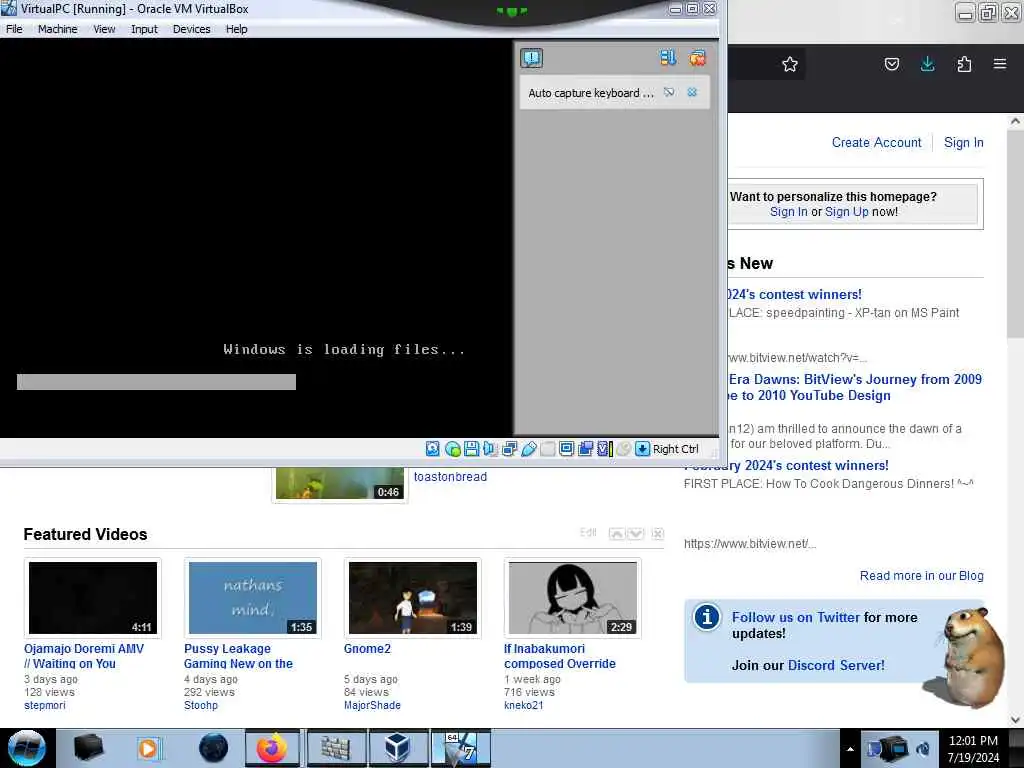
Task: Click Read more in our Blog link
Action: pyautogui.click(x=921, y=575)
